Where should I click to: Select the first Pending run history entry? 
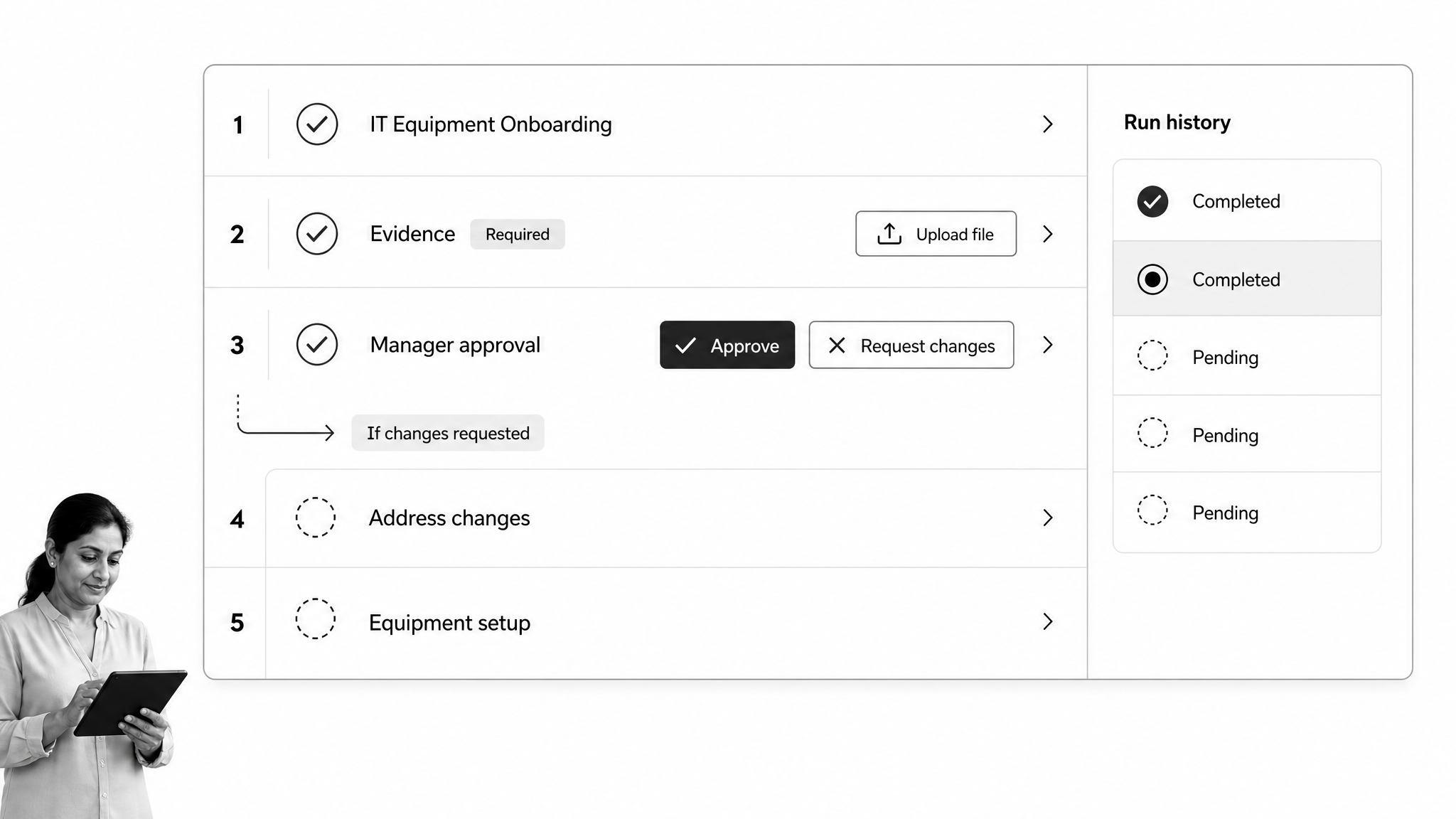[1247, 356]
